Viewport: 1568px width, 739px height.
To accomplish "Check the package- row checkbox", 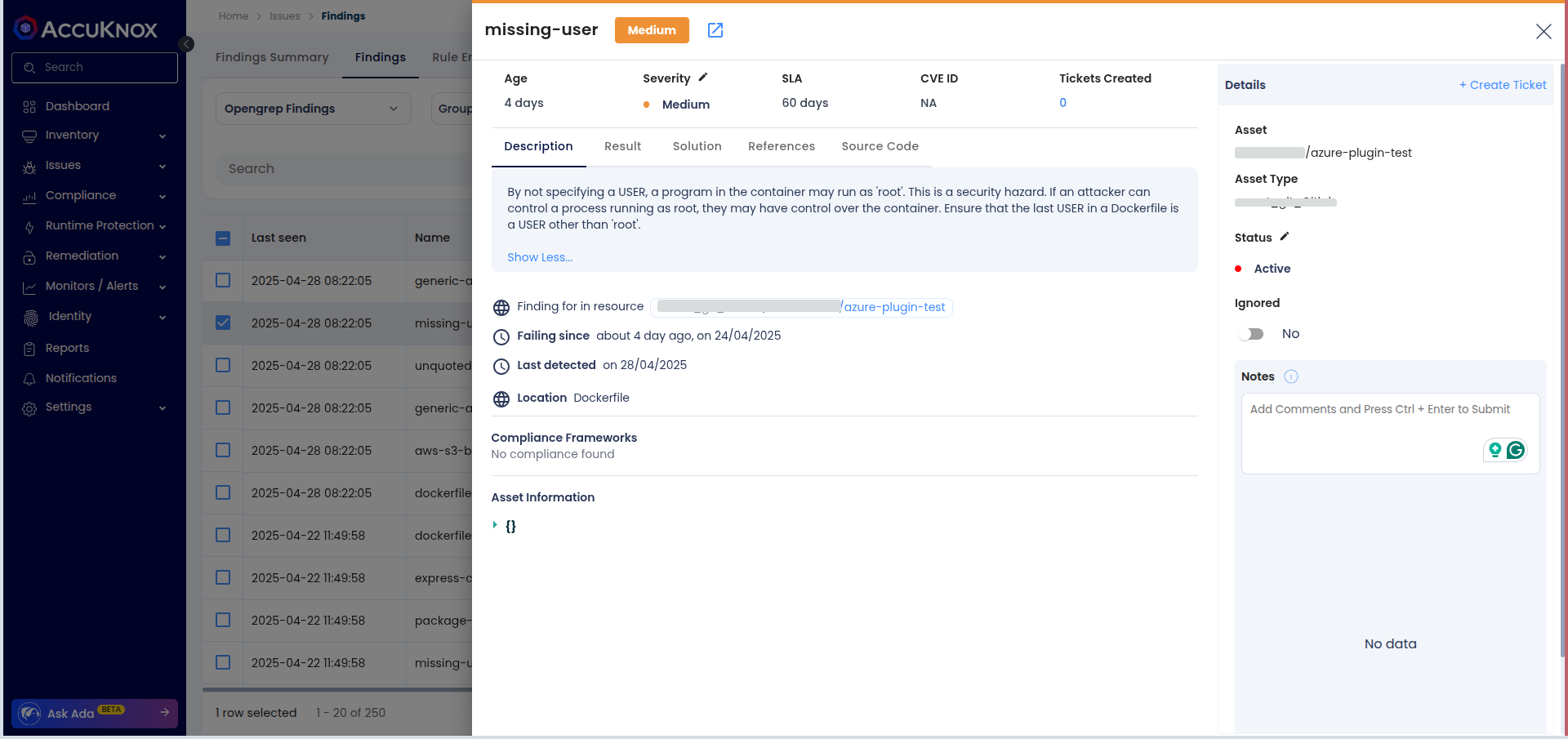I will [223, 620].
